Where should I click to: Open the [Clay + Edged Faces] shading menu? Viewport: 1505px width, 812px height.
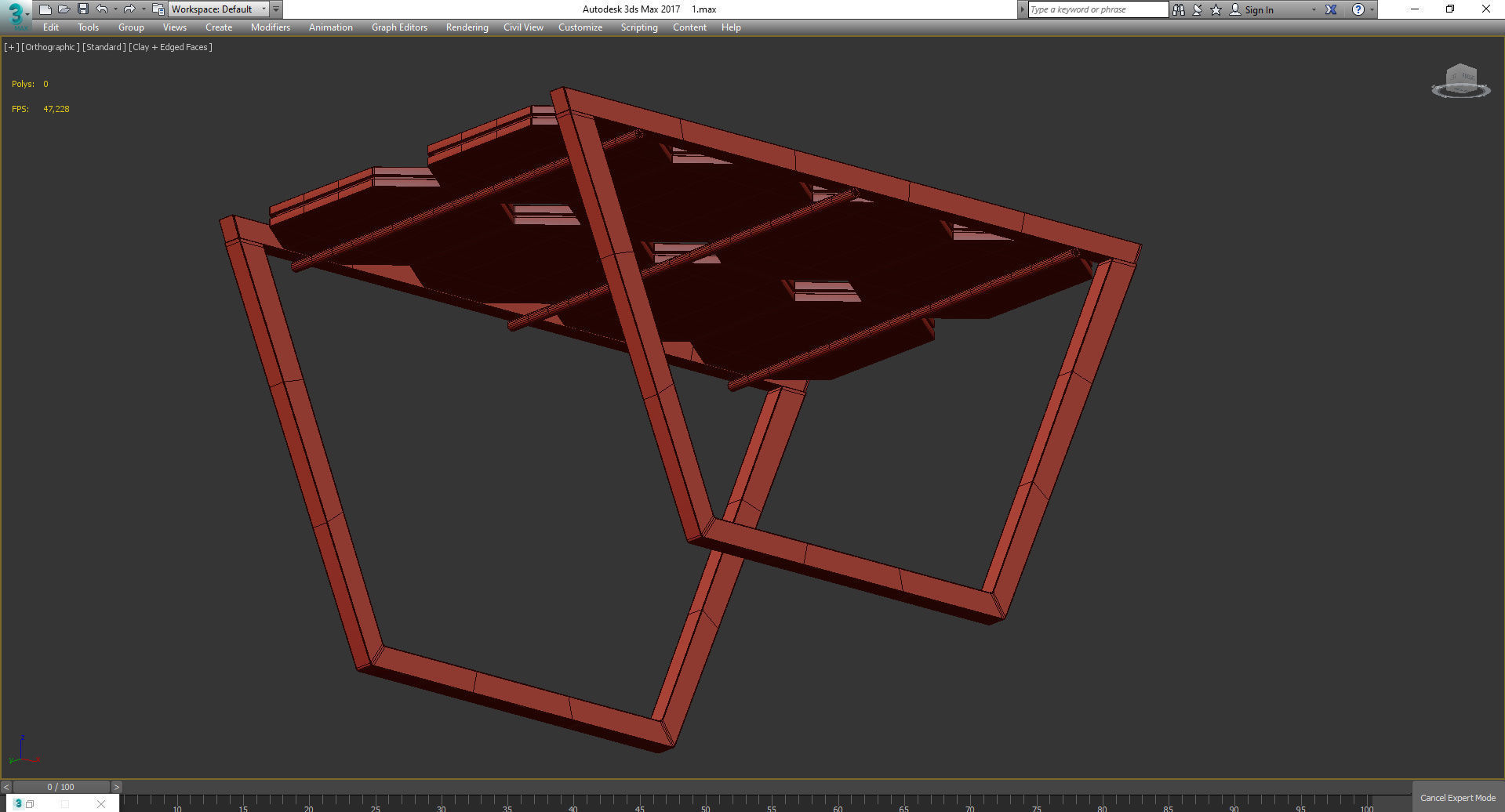click(170, 47)
